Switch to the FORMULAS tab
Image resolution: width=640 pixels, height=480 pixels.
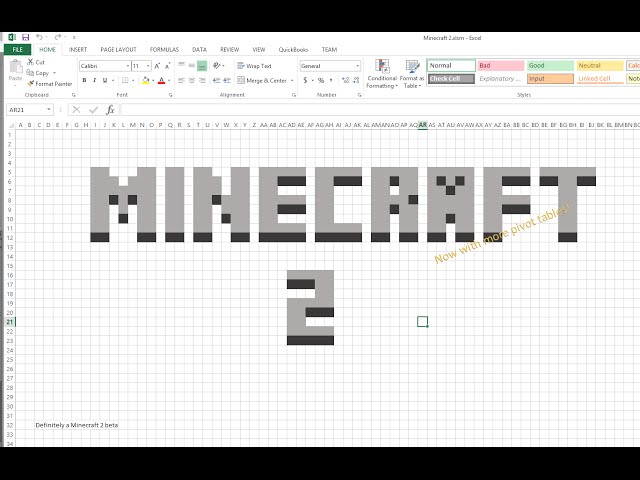164,49
